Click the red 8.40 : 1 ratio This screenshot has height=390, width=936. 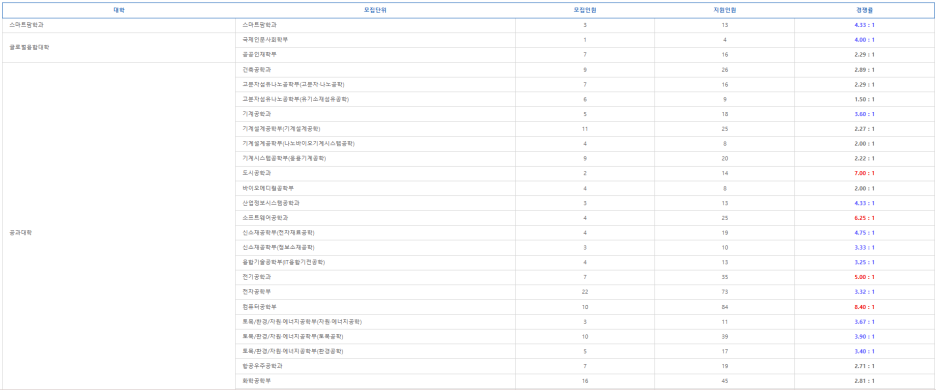pyautogui.click(x=864, y=307)
